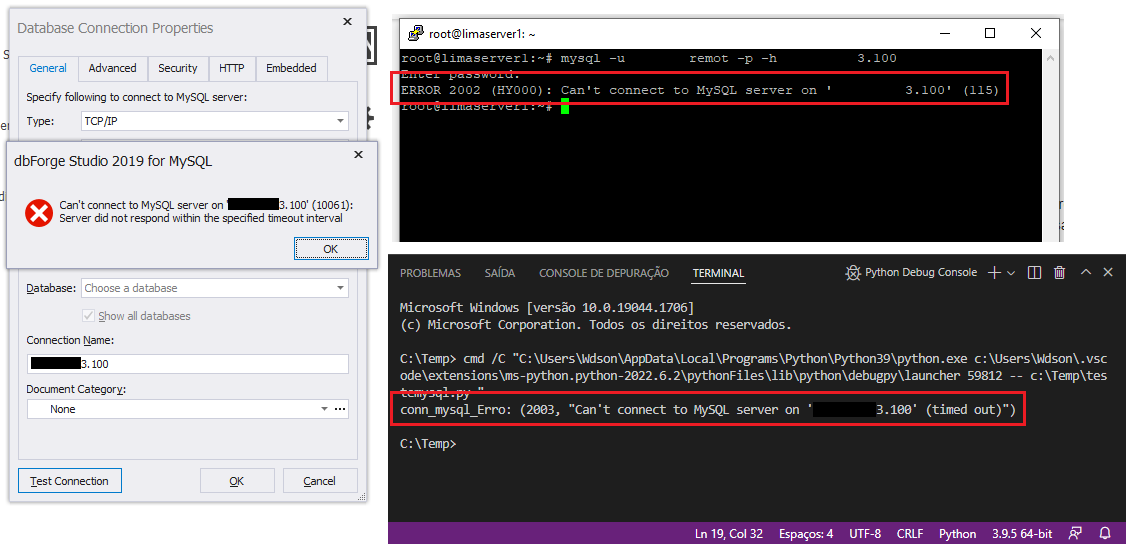This screenshot has height=560, width=1136.
Task: Cancel the Database Connection Properties dialog
Action: 320,481
